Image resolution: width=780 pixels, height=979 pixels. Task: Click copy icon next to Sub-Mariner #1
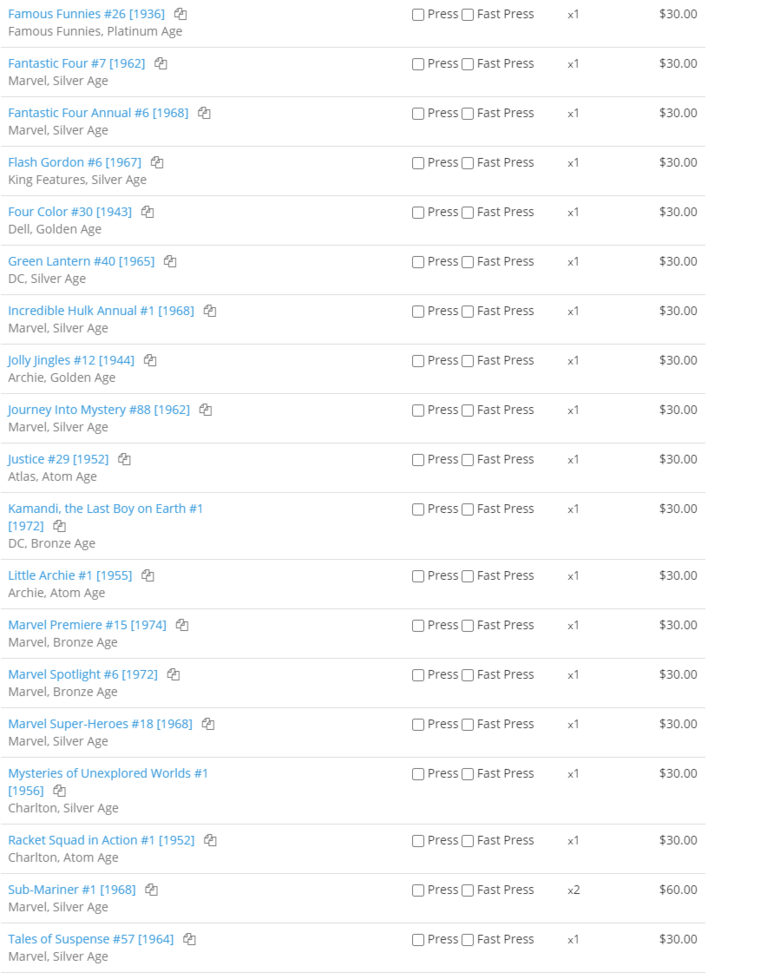pyautogui.click(x=151, y=889)
